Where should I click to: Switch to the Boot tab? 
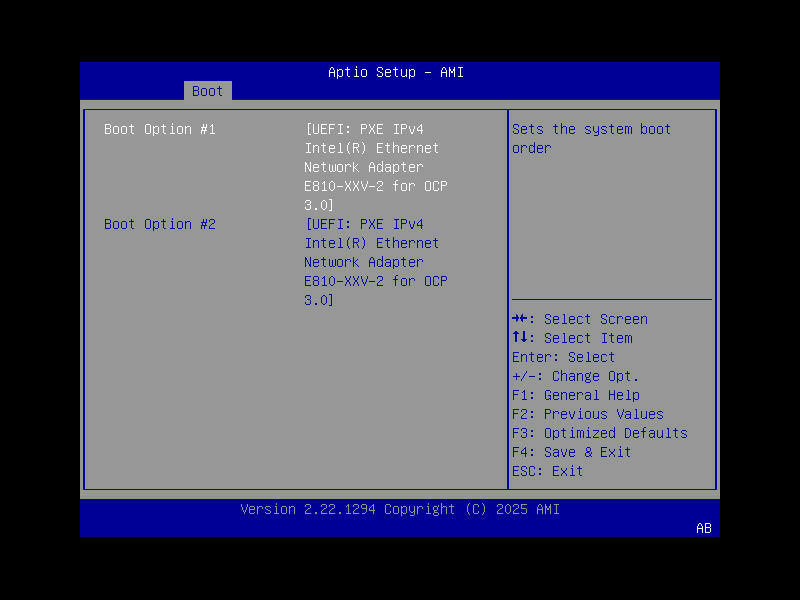(207, 90)
